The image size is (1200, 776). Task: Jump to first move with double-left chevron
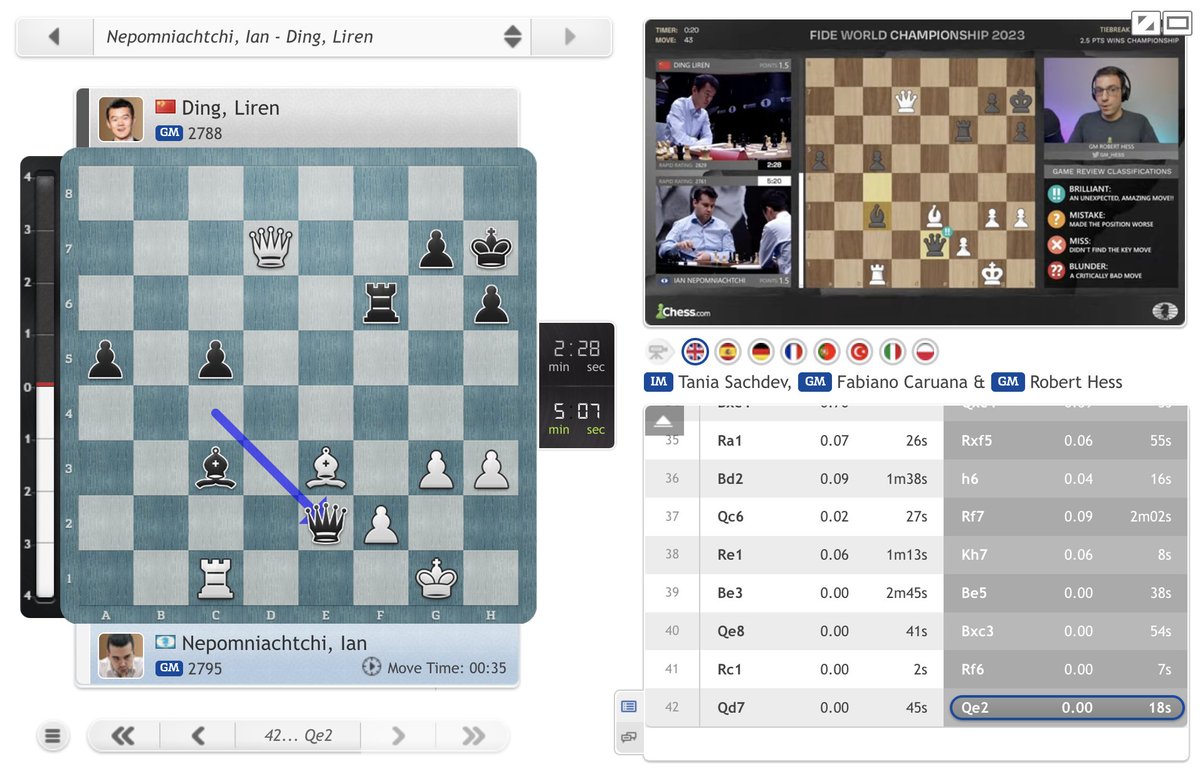125,735
